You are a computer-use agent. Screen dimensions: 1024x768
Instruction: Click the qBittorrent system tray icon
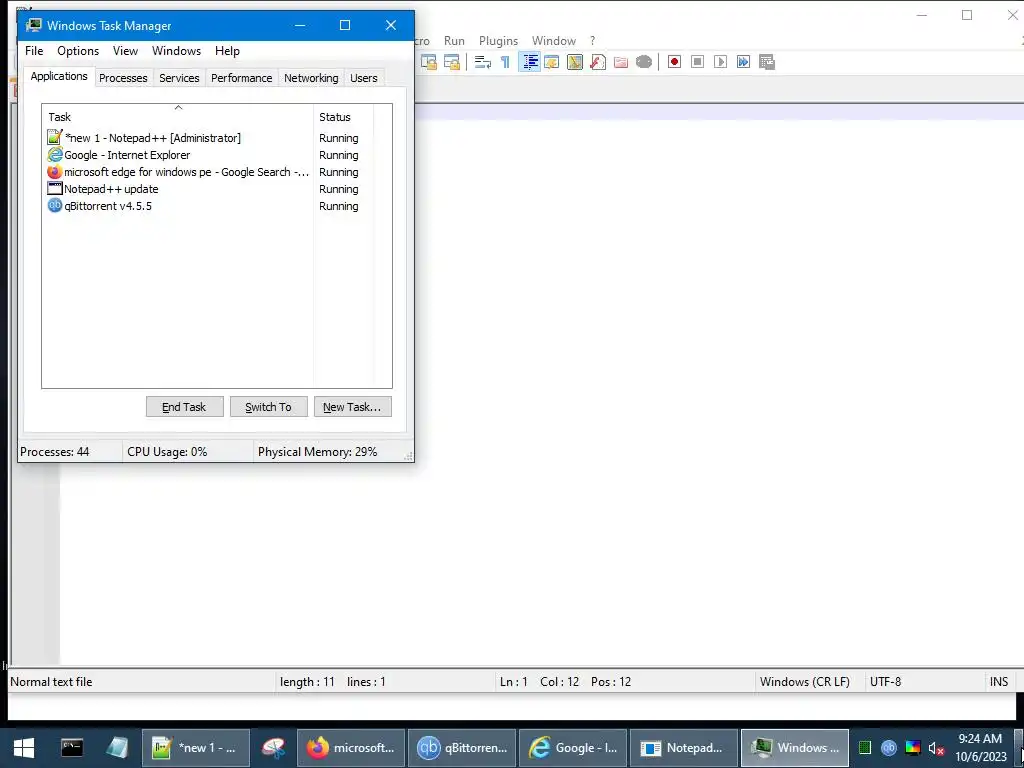point(888,748)
